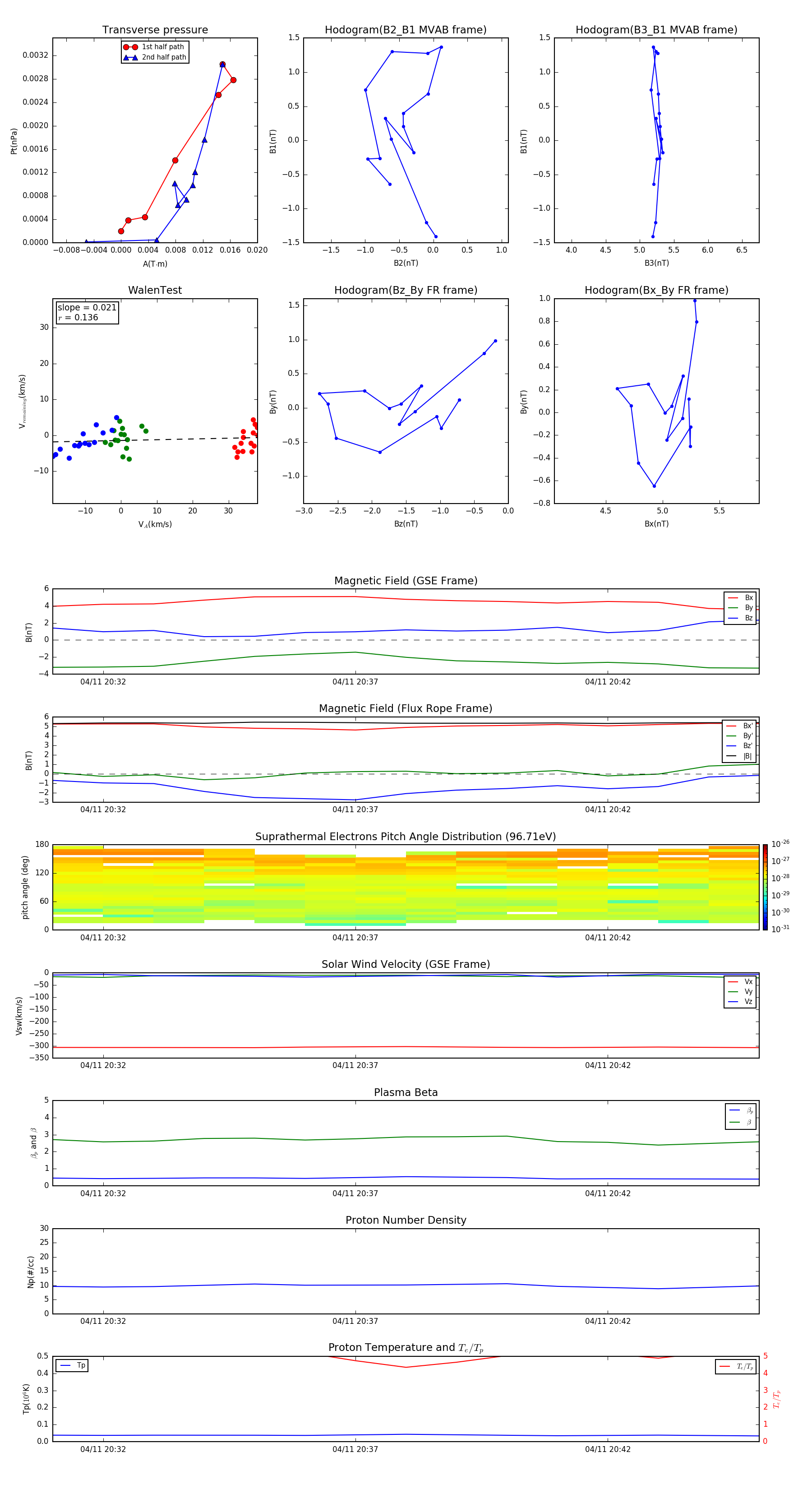This screenshot has width=812, height=1489.
Task: Select the "slope = 0.021" annotation text
Action: coord(87,308)
